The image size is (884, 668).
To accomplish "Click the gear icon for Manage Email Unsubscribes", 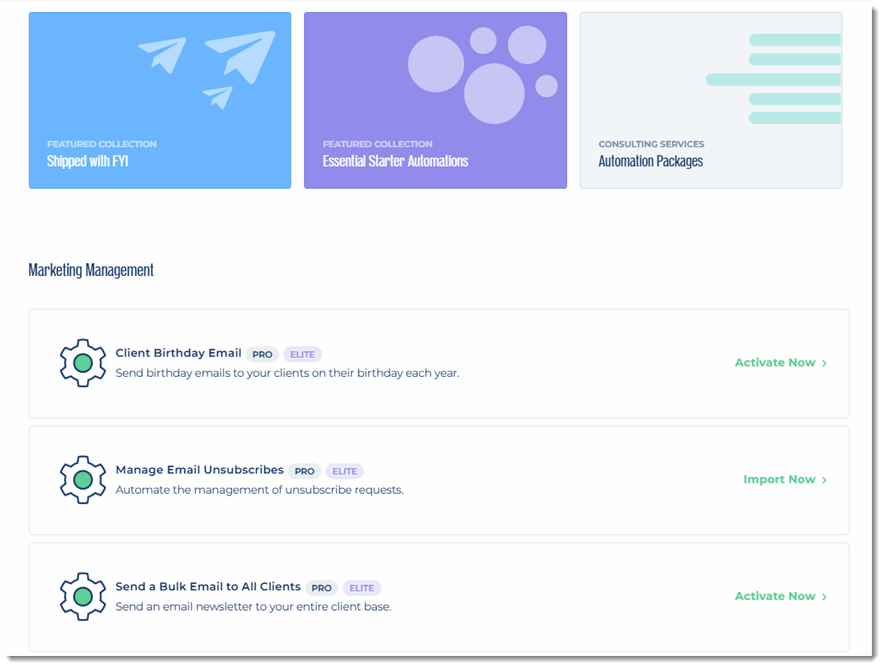I will point(83,480).
